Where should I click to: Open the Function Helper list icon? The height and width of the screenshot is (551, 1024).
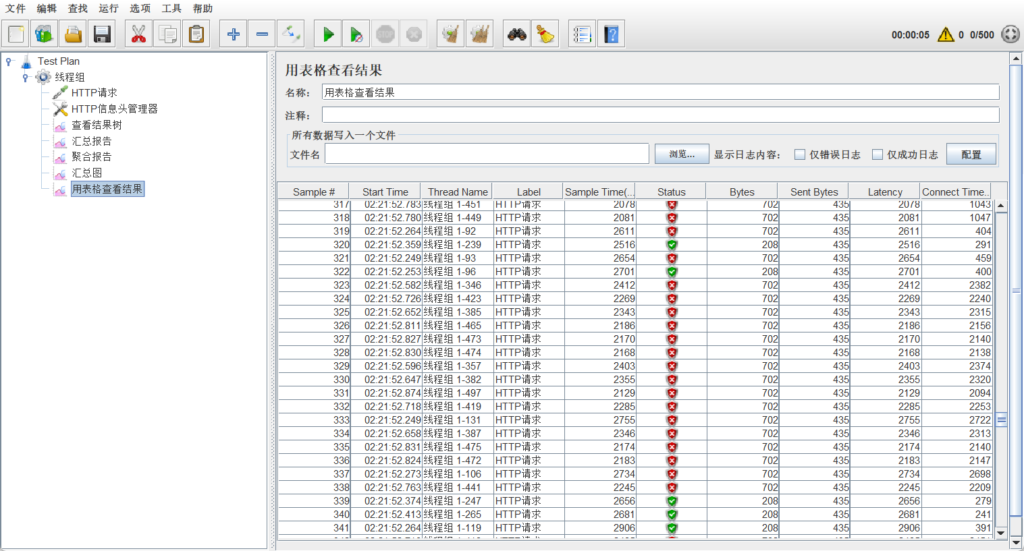click(x=582, y=34)
